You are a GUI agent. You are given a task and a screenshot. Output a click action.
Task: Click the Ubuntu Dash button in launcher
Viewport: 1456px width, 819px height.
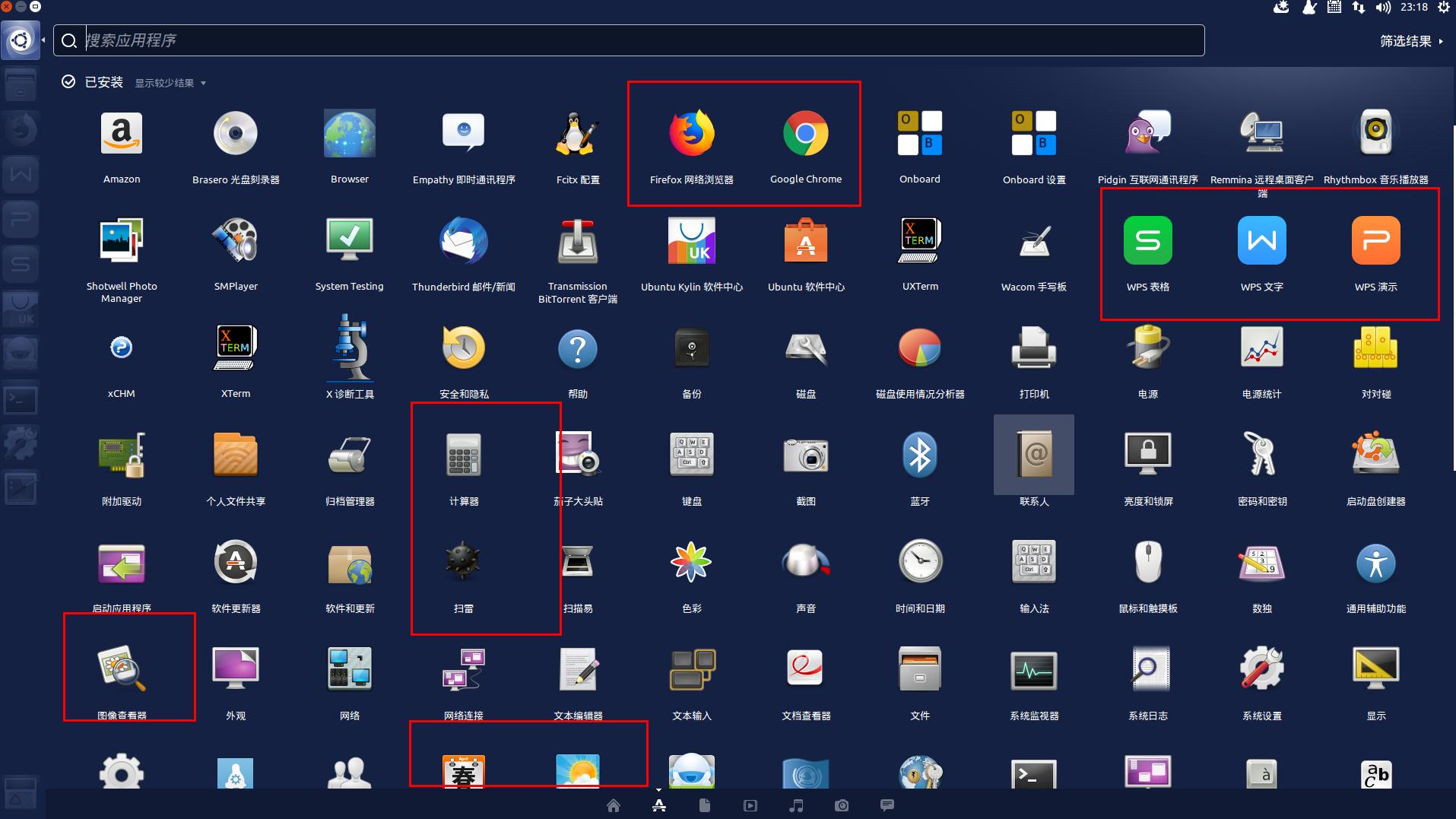point(21,40)
